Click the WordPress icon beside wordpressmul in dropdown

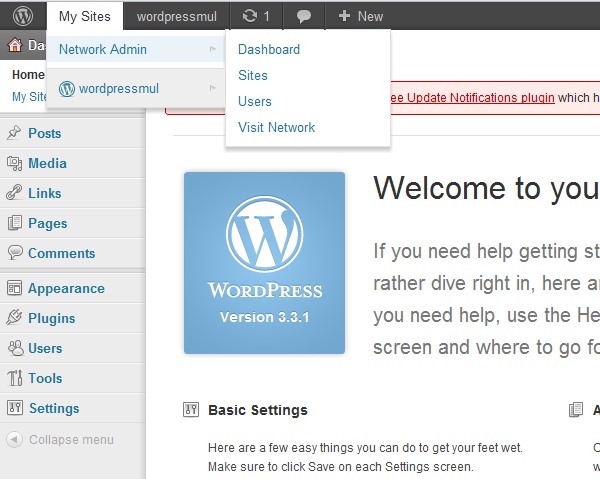coord(67,89)
